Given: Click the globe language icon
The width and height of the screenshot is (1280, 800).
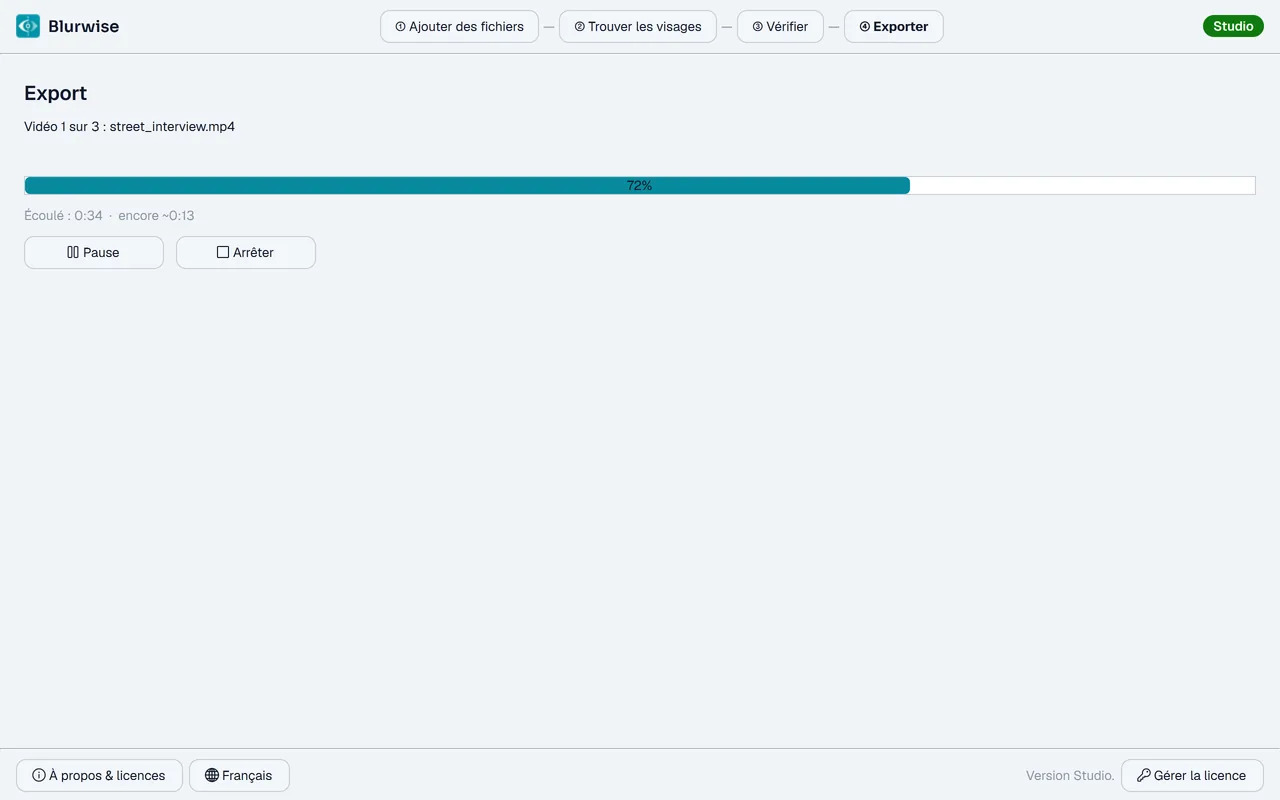Looking at the screenshot, I should pyautogui.click(x=212, y=775).
